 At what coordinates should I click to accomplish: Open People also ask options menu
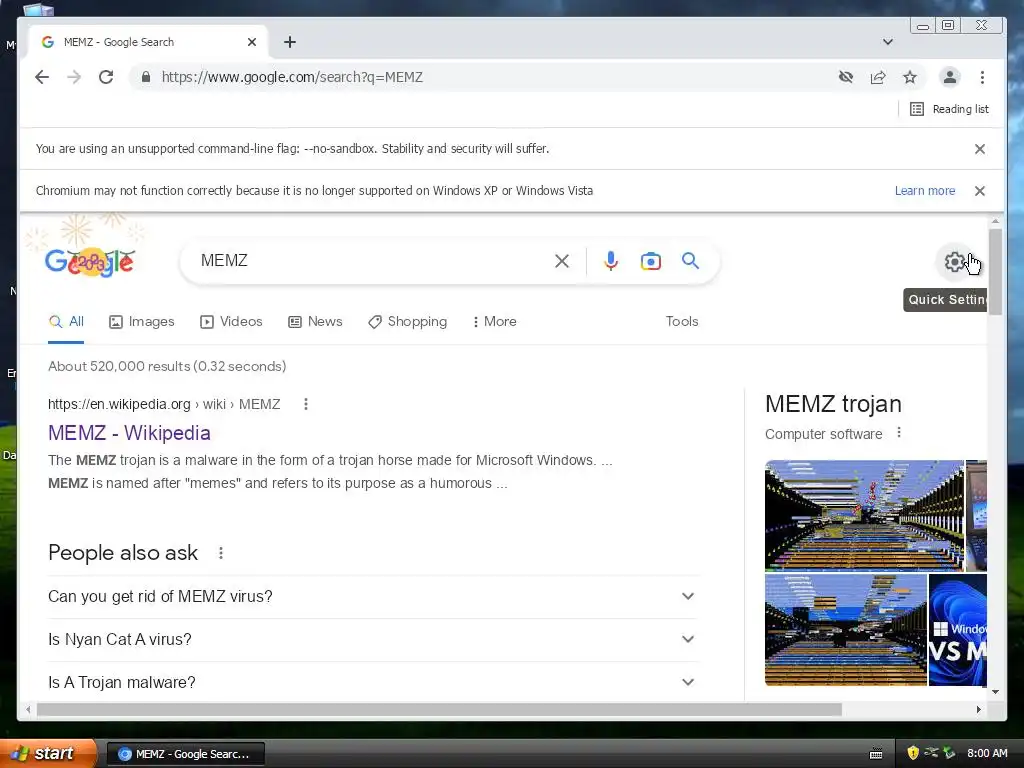(x=221, y=553)
